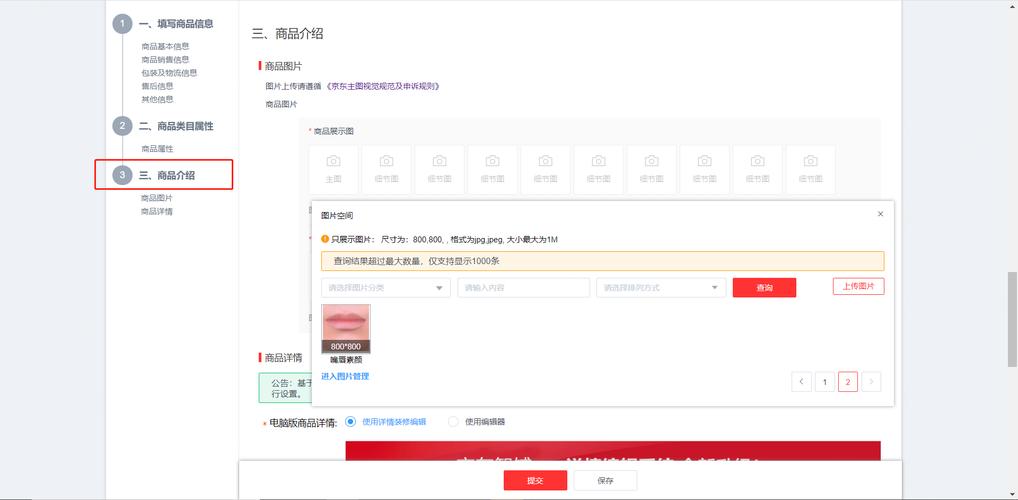Open the 请选择排列方式 dropdown
The height and width of the screenshot is (500, 1018).
pos(661,288)
